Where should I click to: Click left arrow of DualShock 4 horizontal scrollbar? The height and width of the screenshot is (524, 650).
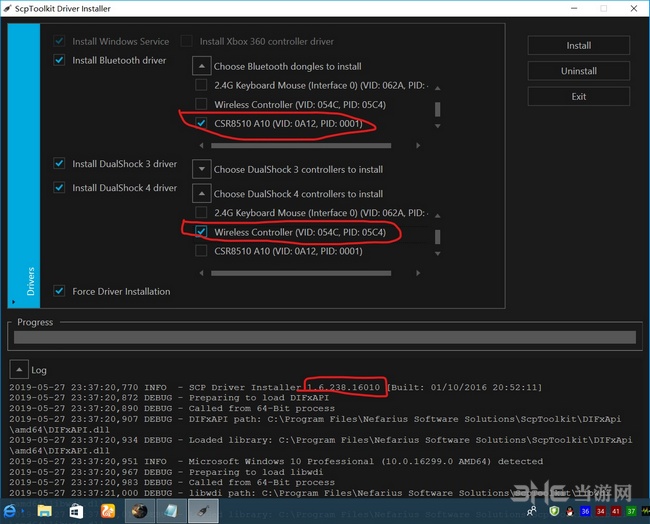pos(201,273)
